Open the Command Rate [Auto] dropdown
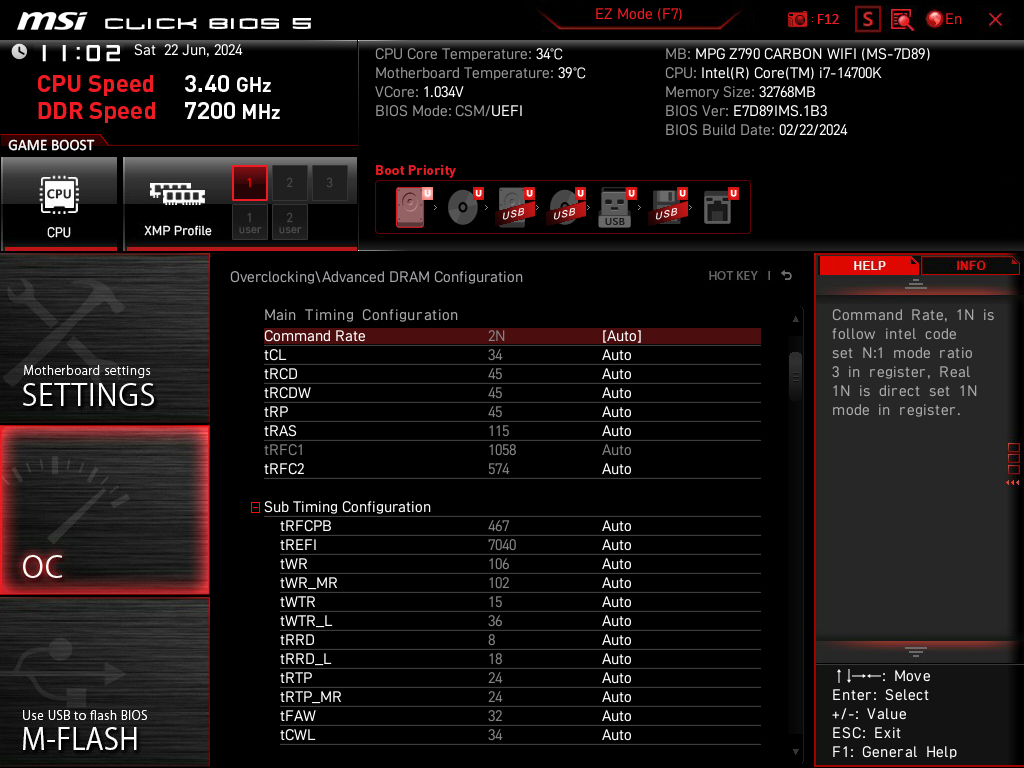The width and height of the screenshot is (1024, 768). [621, 336]
